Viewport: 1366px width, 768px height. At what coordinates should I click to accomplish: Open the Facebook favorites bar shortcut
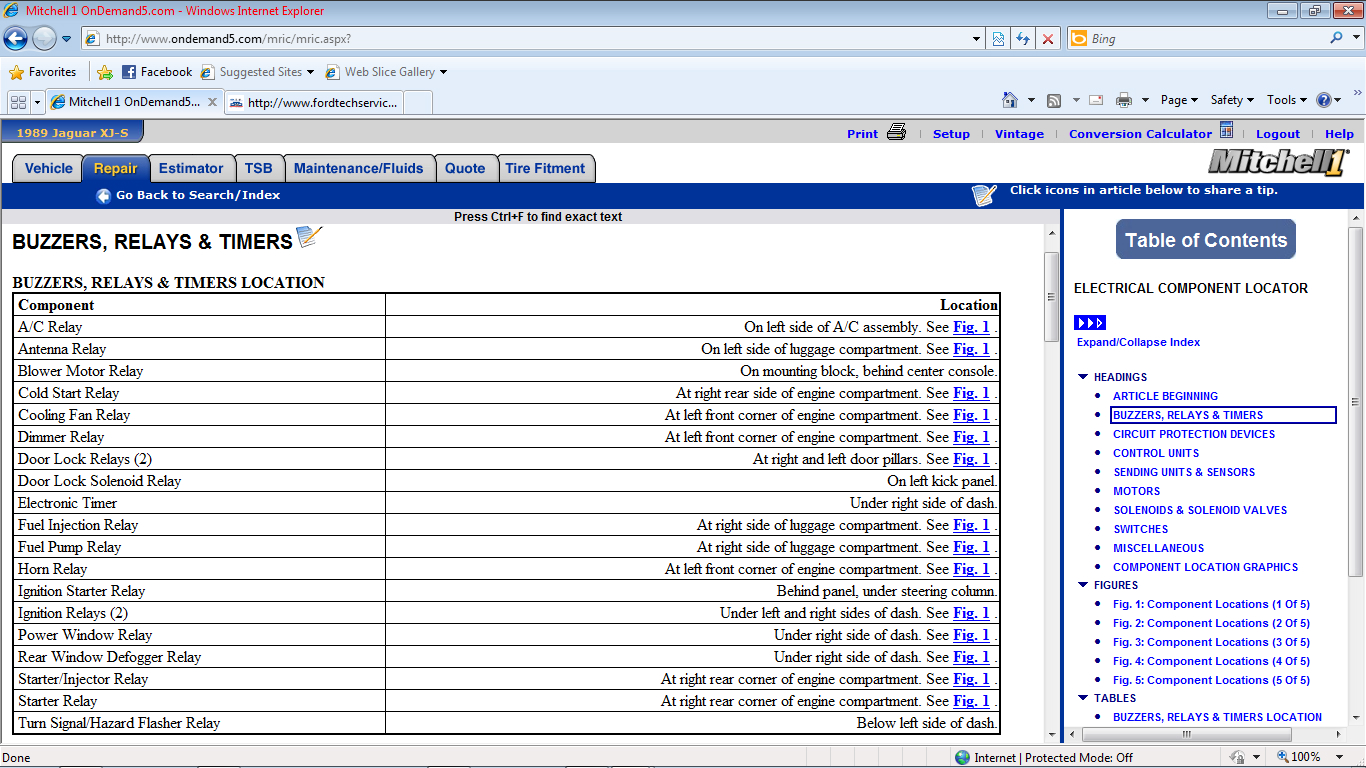[157, 72]
